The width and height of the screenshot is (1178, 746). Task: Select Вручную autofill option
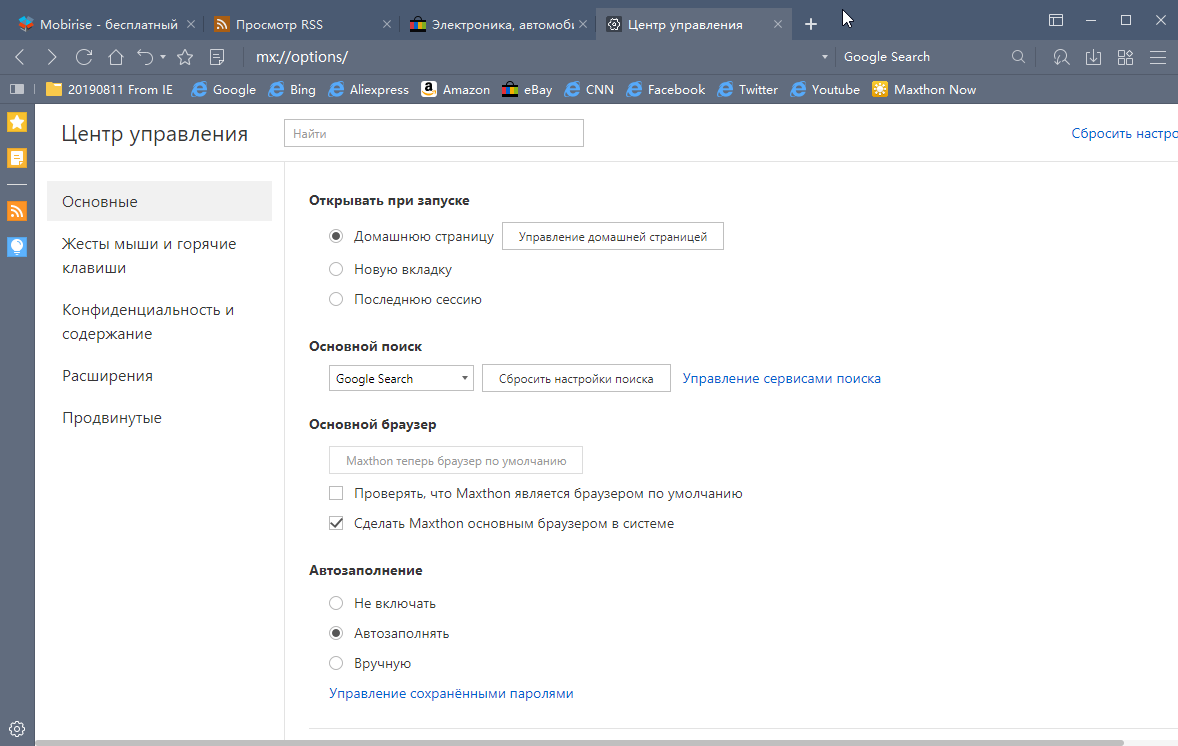point(336,663)
